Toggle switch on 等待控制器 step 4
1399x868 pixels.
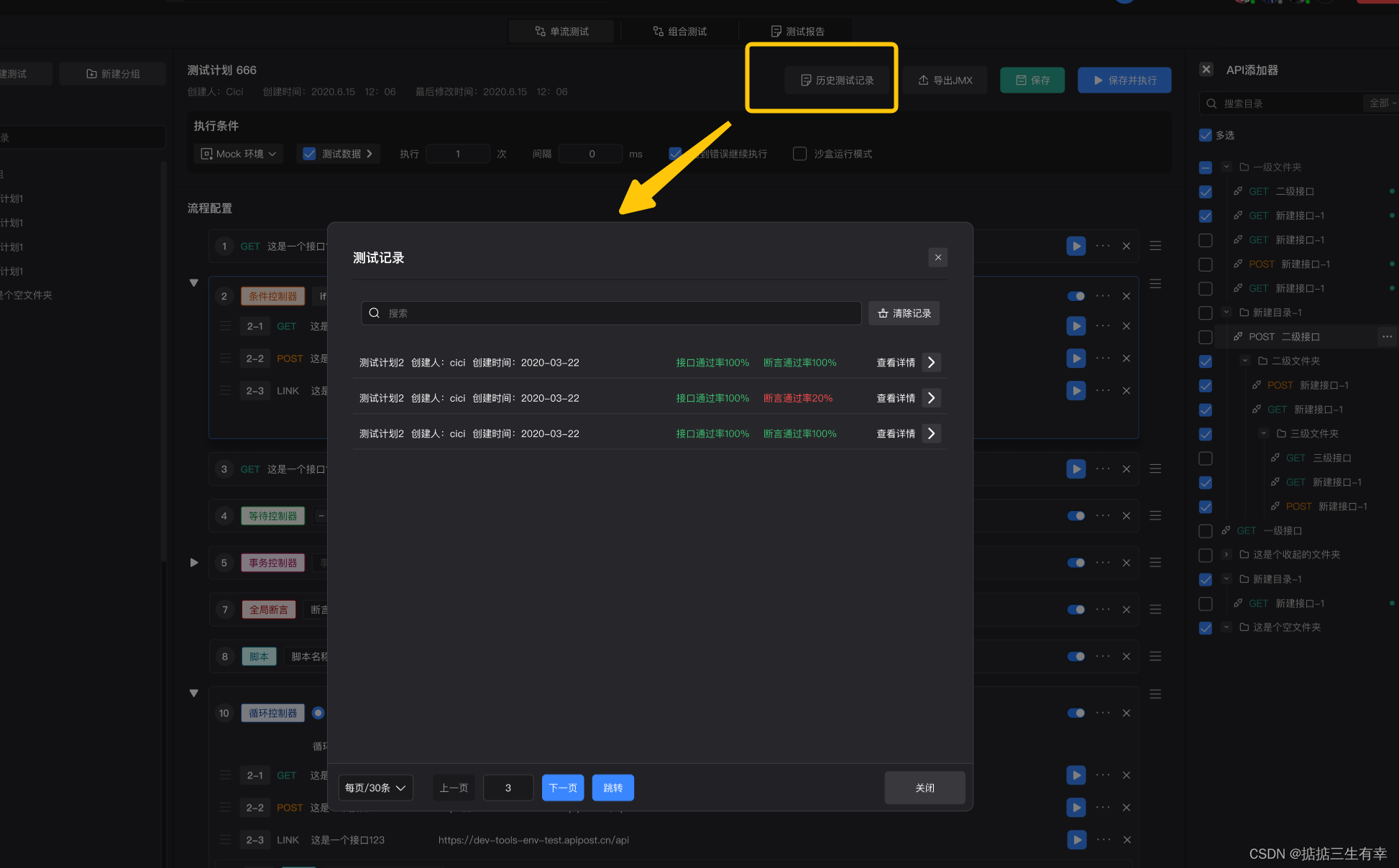click(1076, 516)
